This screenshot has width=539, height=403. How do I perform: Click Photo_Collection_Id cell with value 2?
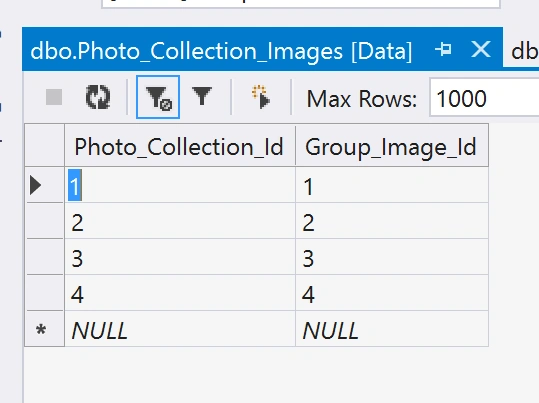[x=180, y=221]
